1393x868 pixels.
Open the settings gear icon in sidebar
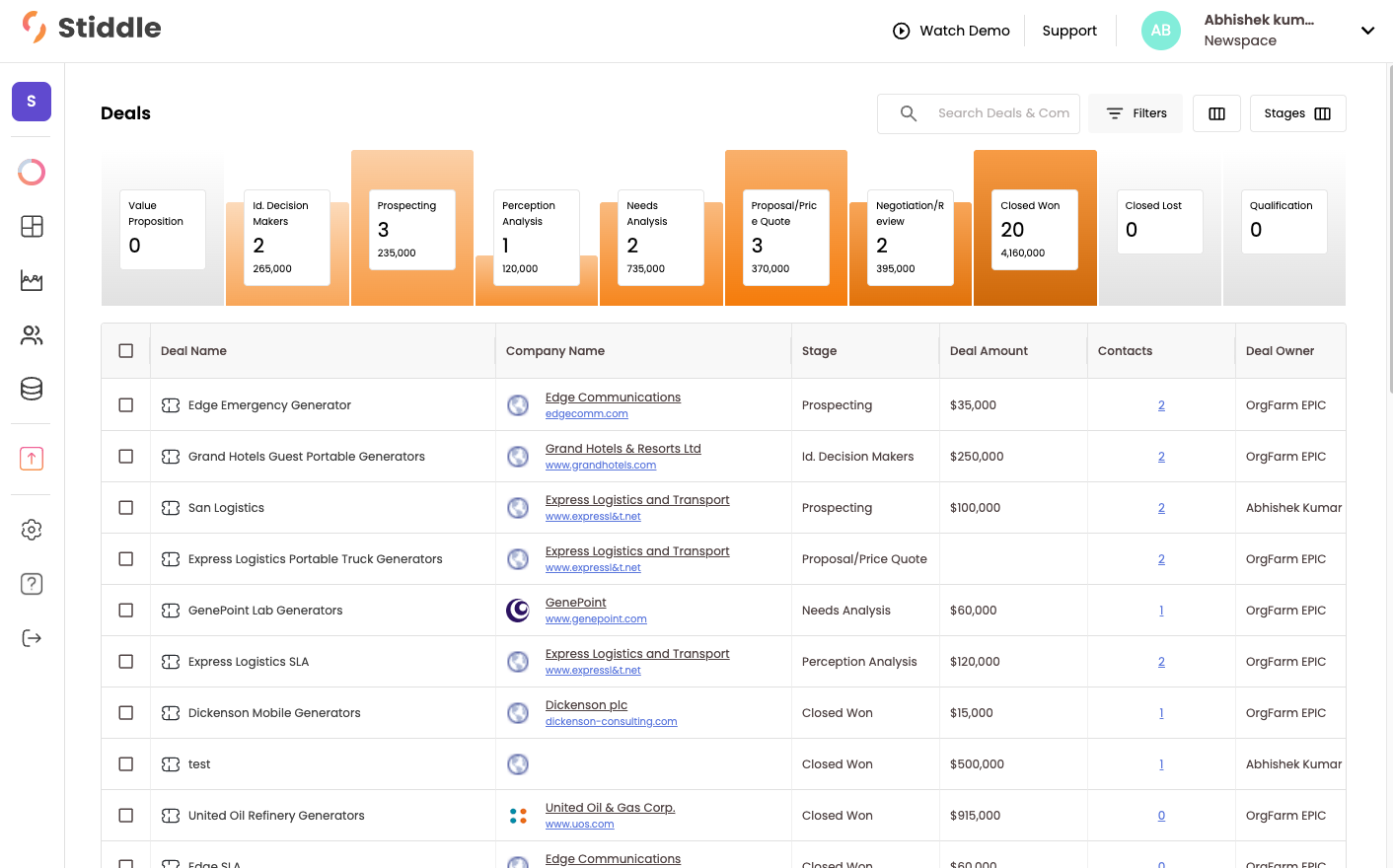pos(32,530)
